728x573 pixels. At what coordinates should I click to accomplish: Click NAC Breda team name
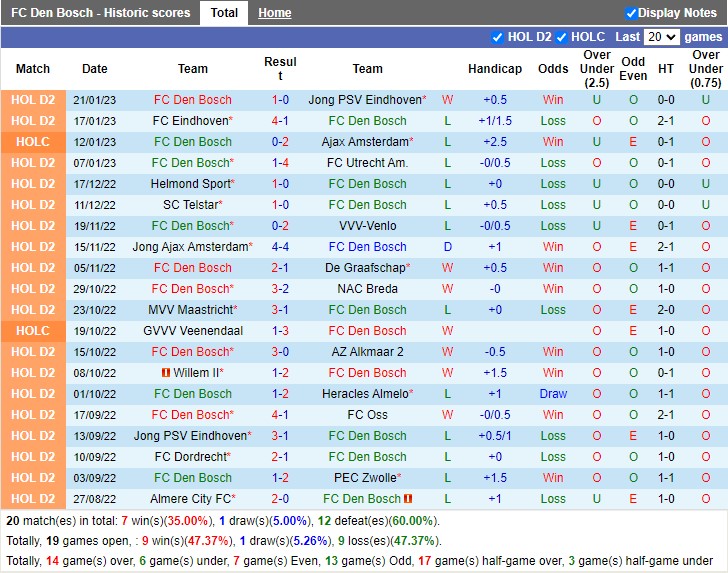[367, 289]
